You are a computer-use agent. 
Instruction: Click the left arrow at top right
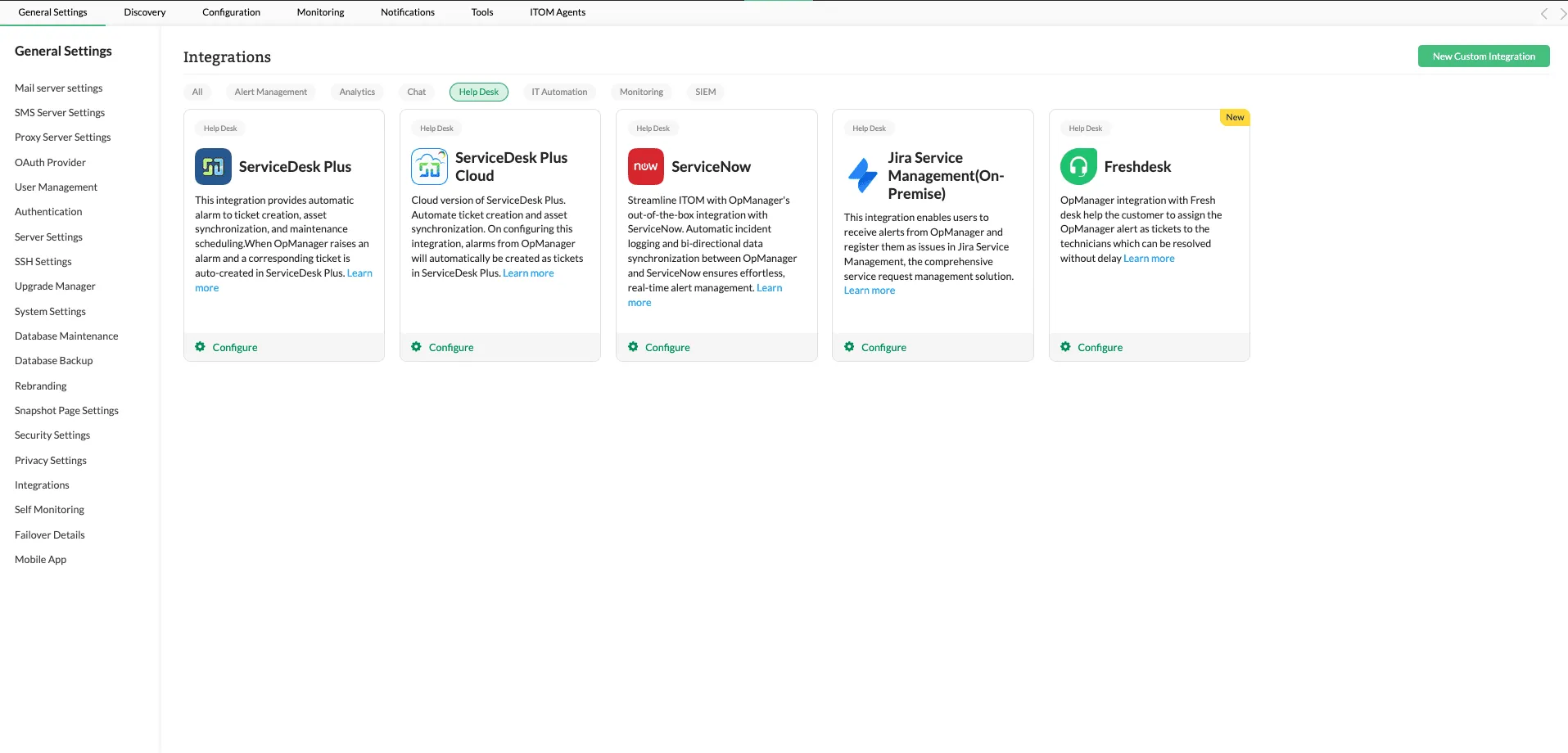point(1543,13)
